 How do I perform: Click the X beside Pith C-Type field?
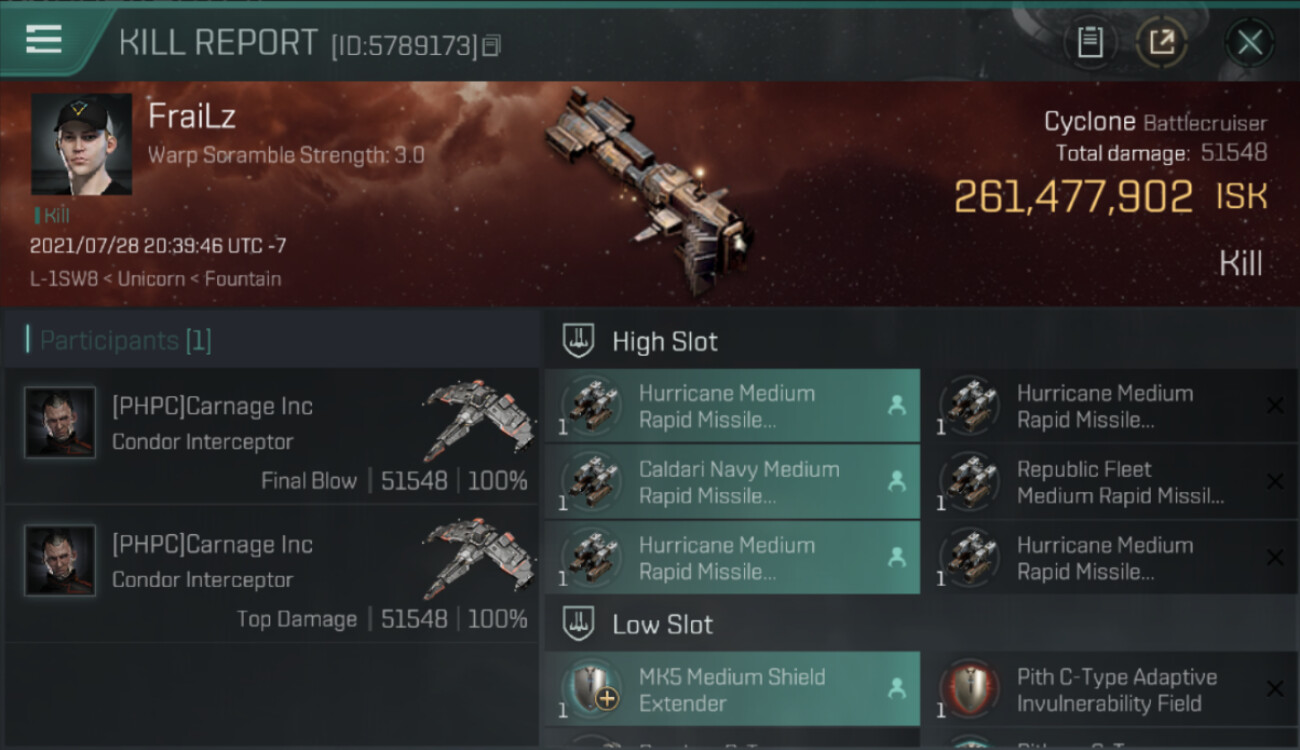(1275, 689)
